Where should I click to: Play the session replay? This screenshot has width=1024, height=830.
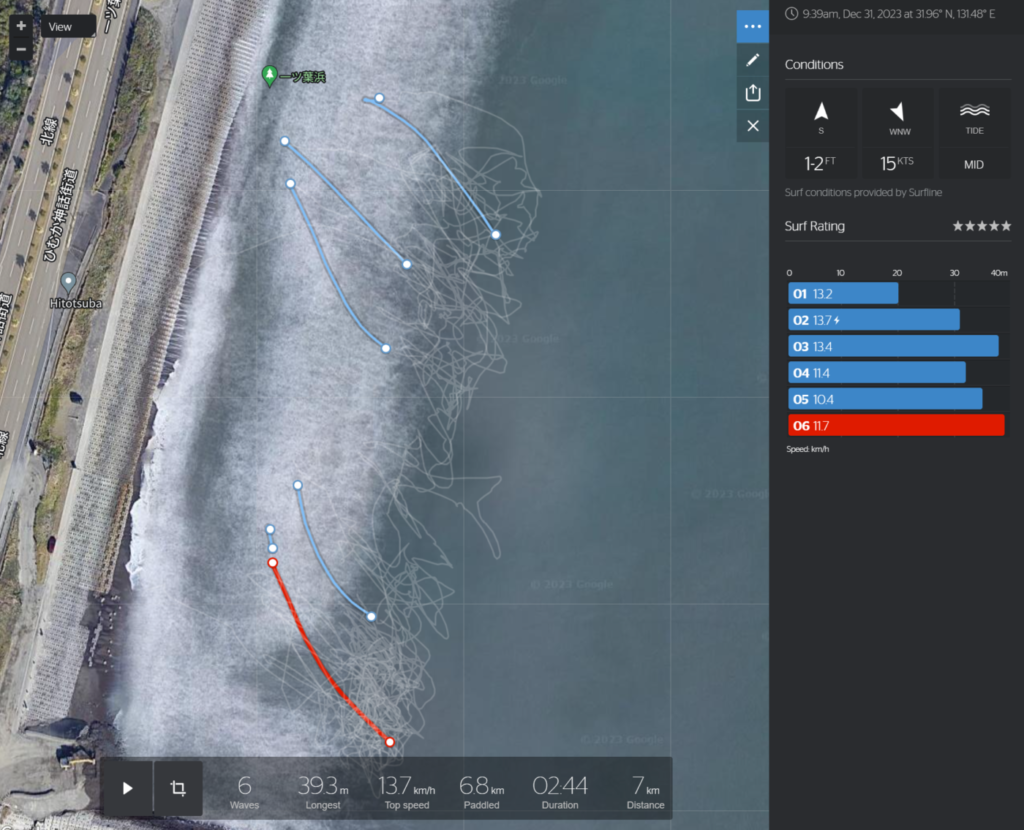127,788
